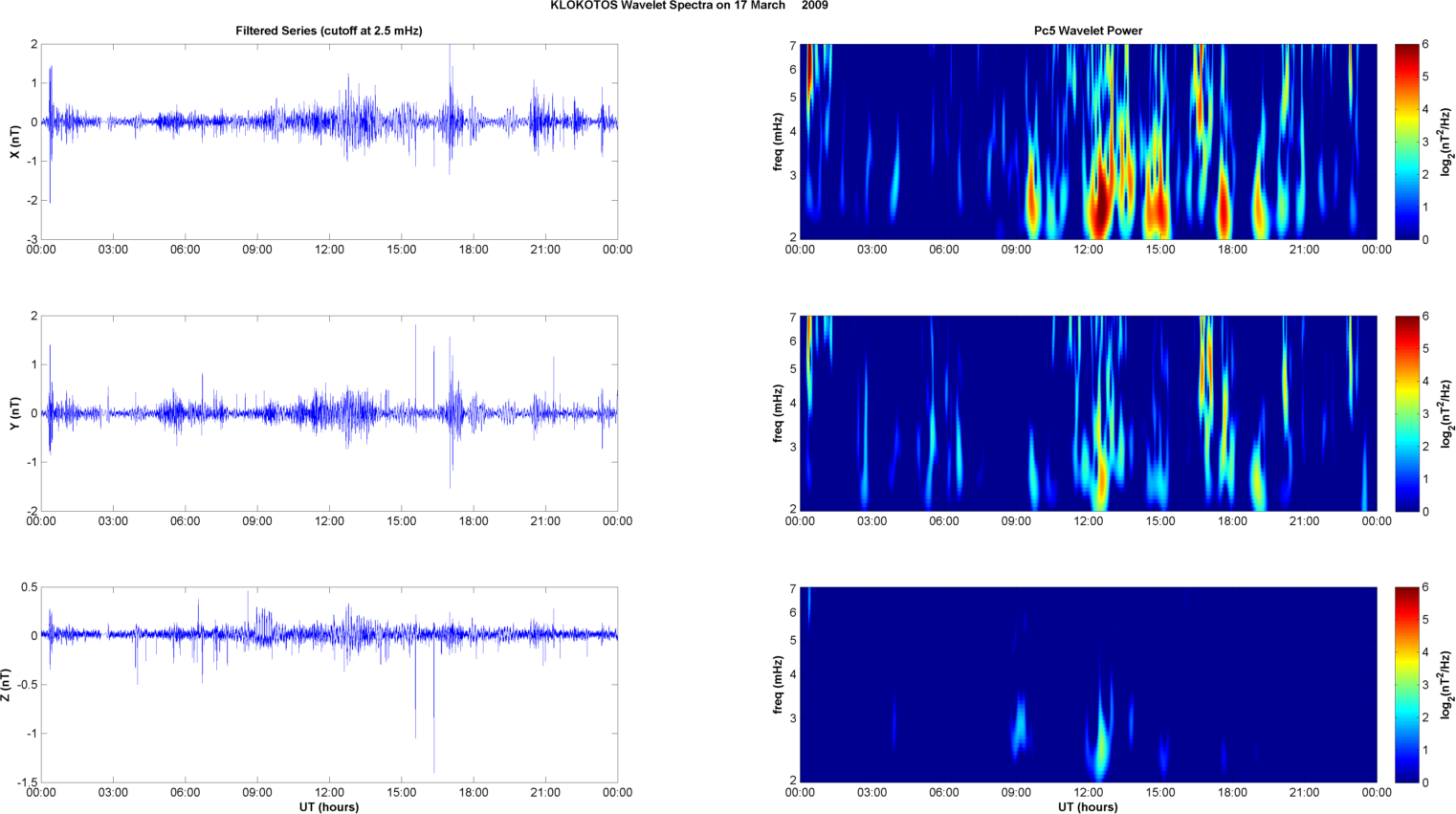This screenshot has height=814, width=1456.
Task: Click the Y (nT) axis label
Action: [x=14, y=413]
